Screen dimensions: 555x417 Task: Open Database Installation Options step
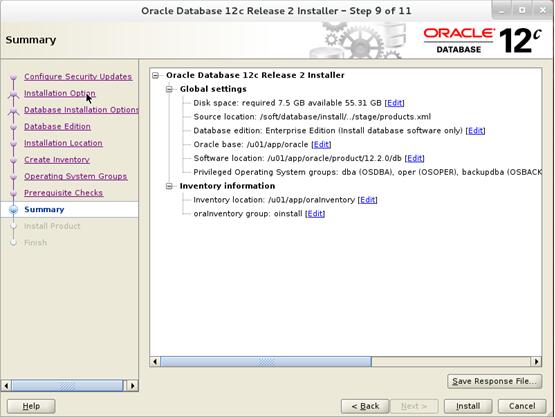[81, 110]
